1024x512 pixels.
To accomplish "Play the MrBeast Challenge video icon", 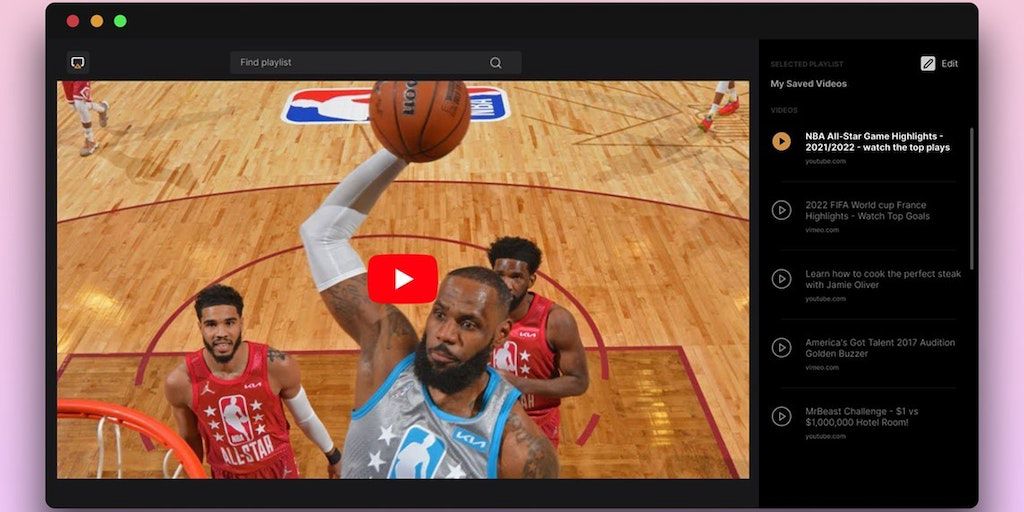I will pyautogui.click(x=781, y=416).
